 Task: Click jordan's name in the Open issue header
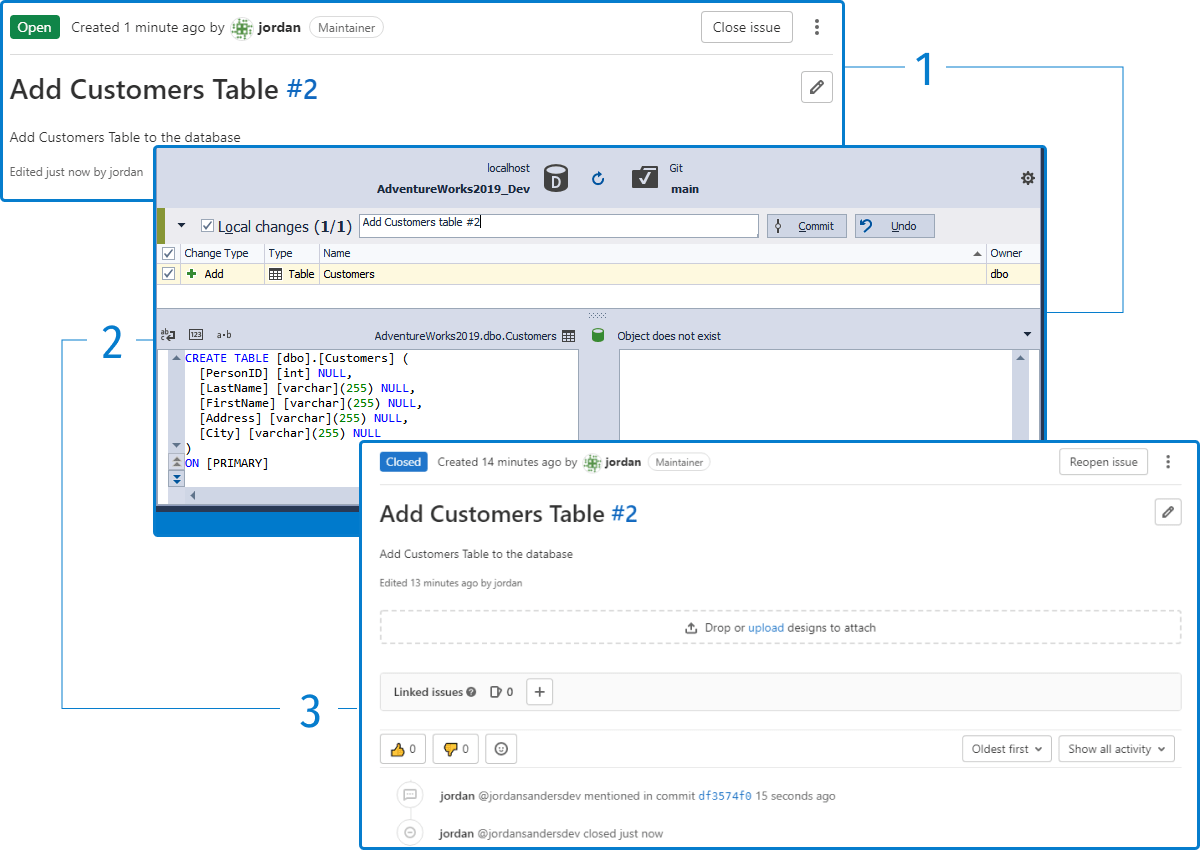coord(279,28)
